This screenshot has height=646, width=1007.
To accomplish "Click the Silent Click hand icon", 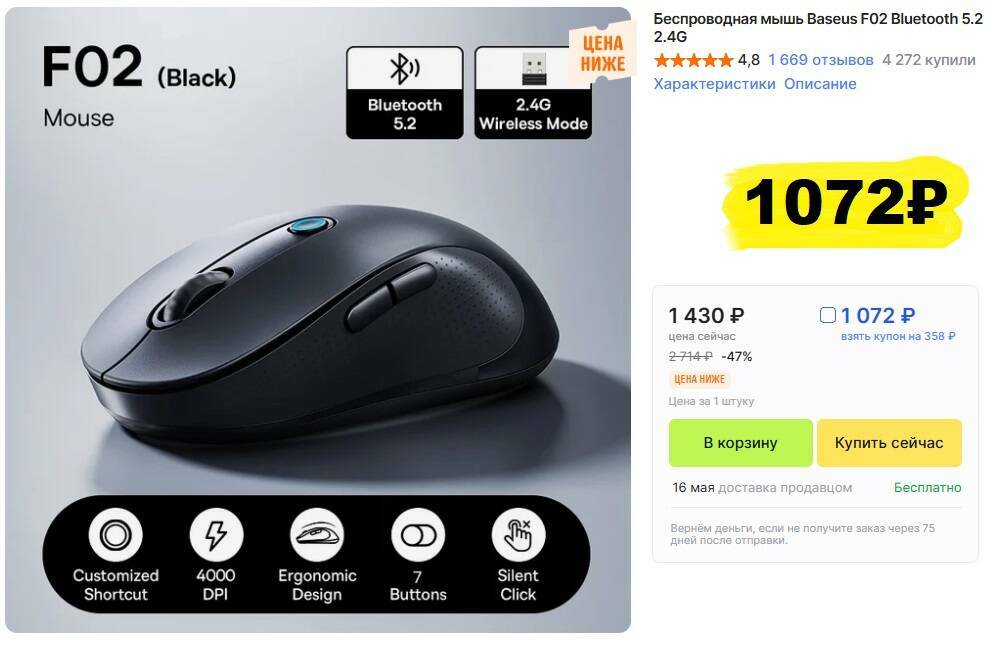I will pos(518,535).
